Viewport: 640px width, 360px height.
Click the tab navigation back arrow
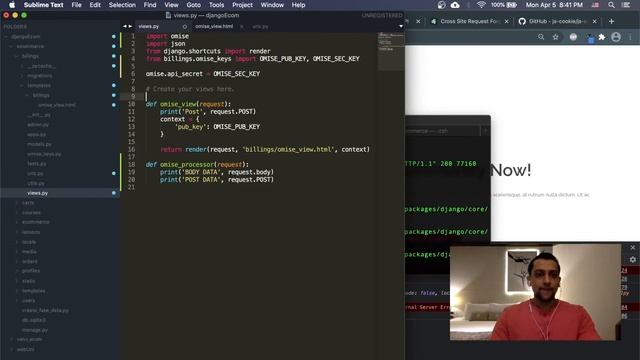pos(125,26)
